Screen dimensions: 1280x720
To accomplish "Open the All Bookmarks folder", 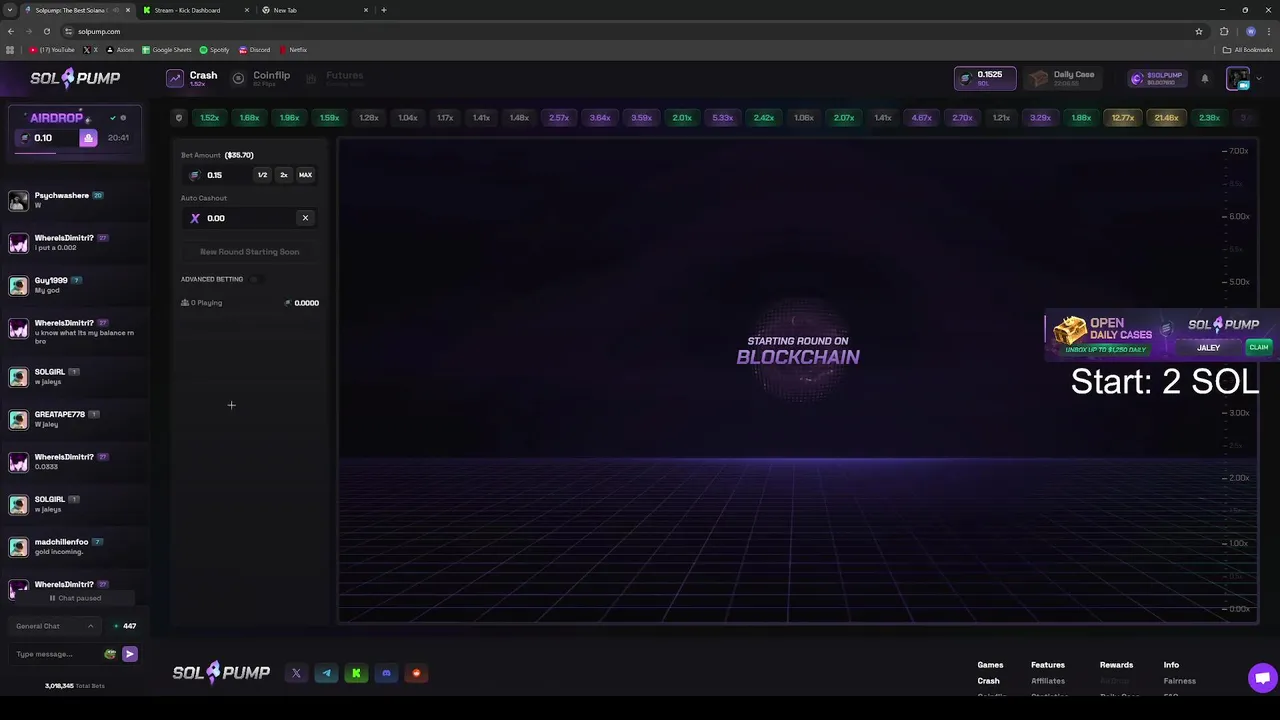I will [x=1247, y=50].
